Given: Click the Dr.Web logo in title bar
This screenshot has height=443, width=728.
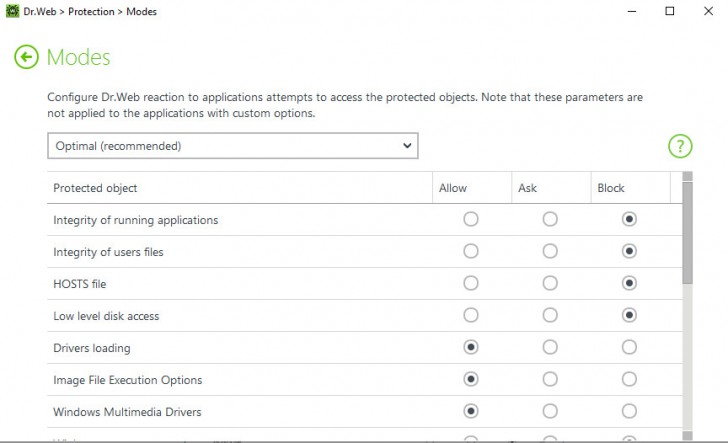Looking at the screenshot, I should [12, 12].
